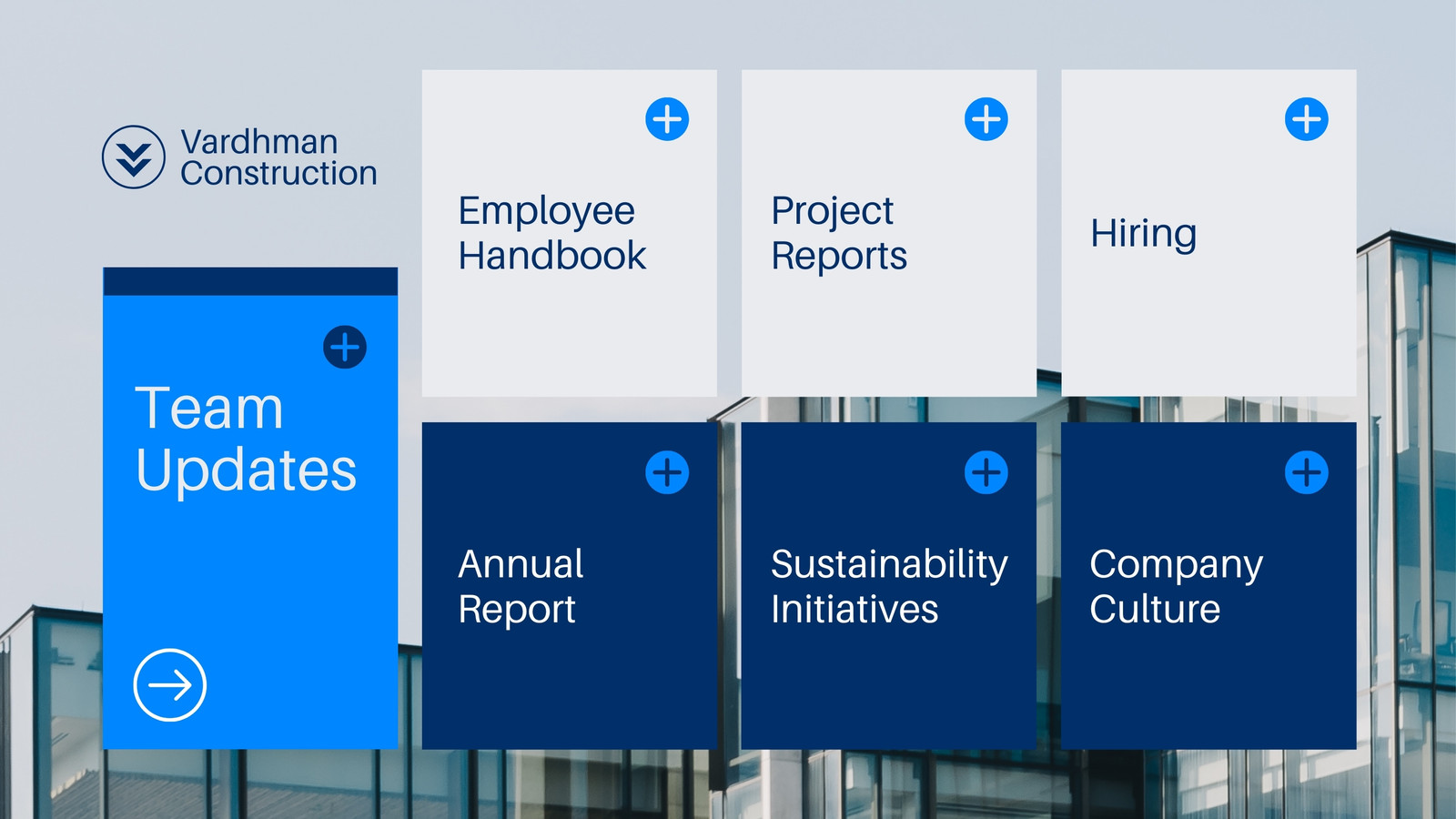
Task: Open the Project Reports tile
Action: [x=889, y=233]
